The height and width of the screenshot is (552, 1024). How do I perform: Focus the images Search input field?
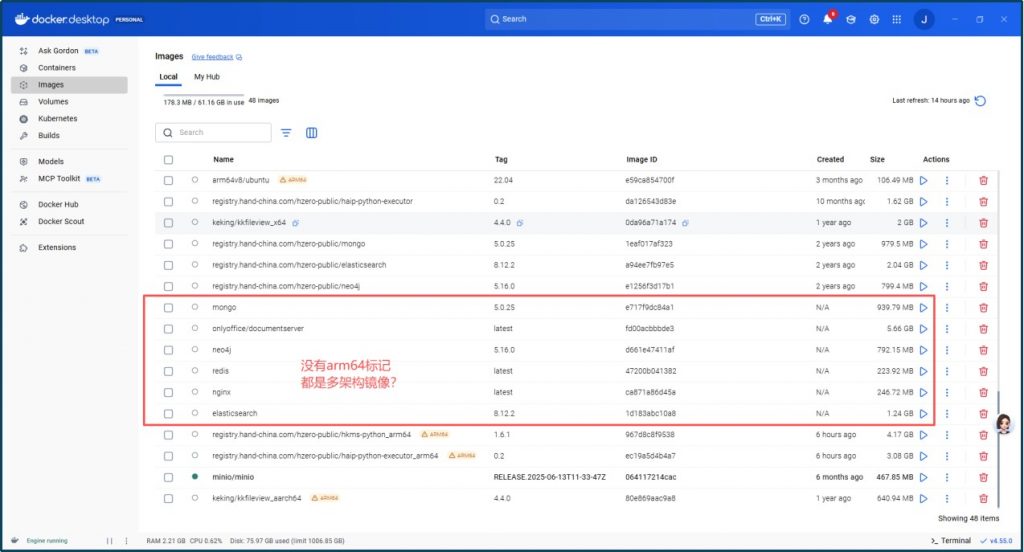coord(222,133)
